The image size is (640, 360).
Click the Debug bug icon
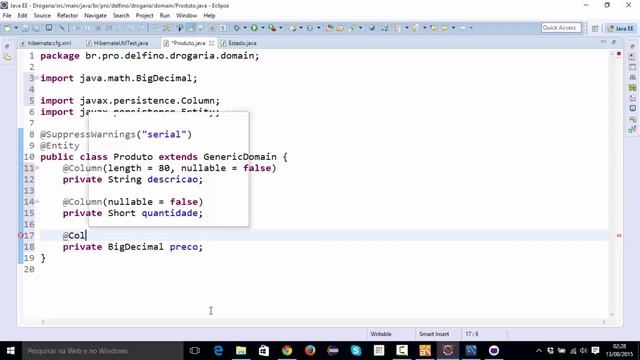click(237, 28)
